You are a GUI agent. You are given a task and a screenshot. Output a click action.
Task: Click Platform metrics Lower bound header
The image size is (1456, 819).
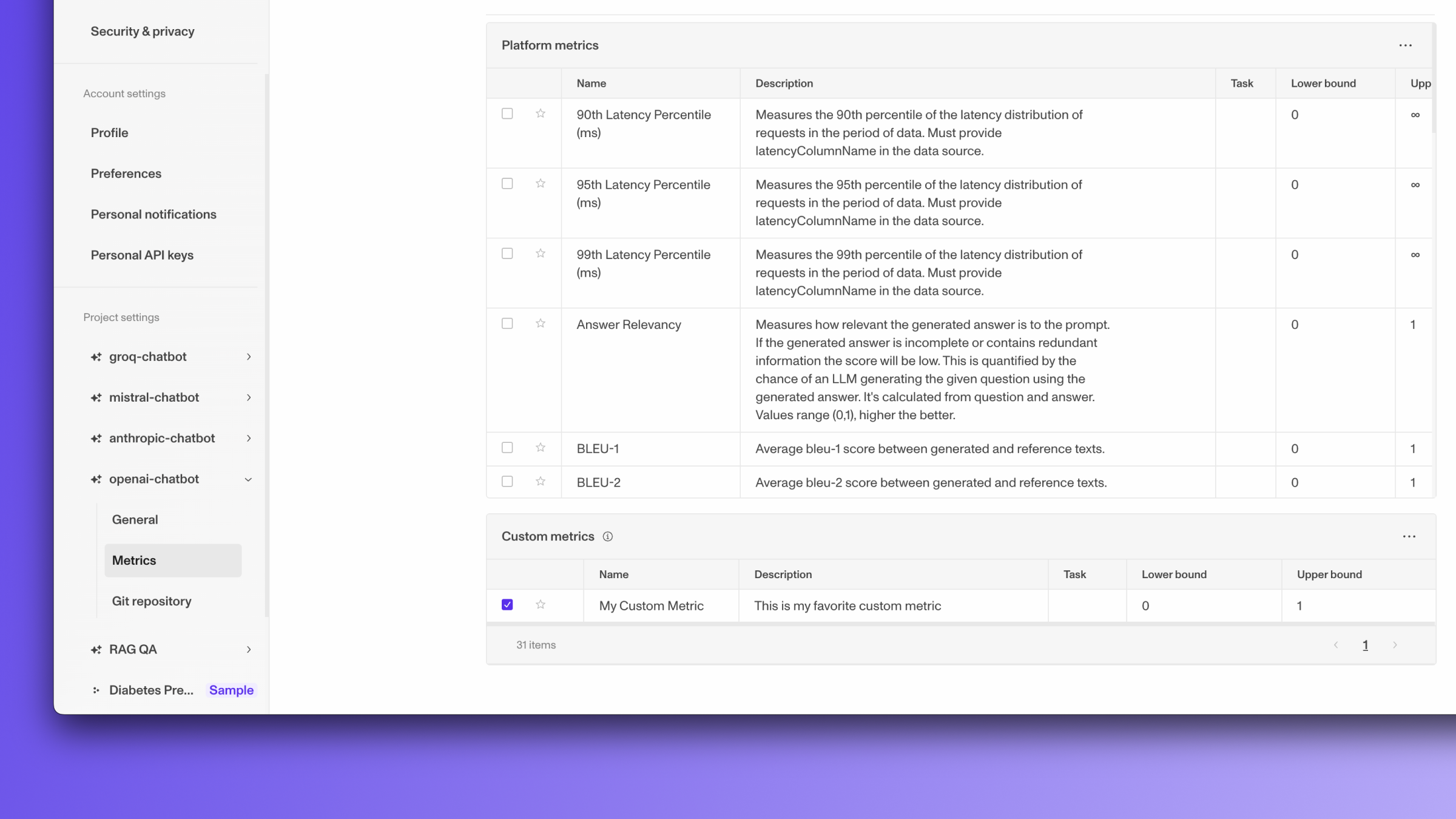pos(1323,84)
